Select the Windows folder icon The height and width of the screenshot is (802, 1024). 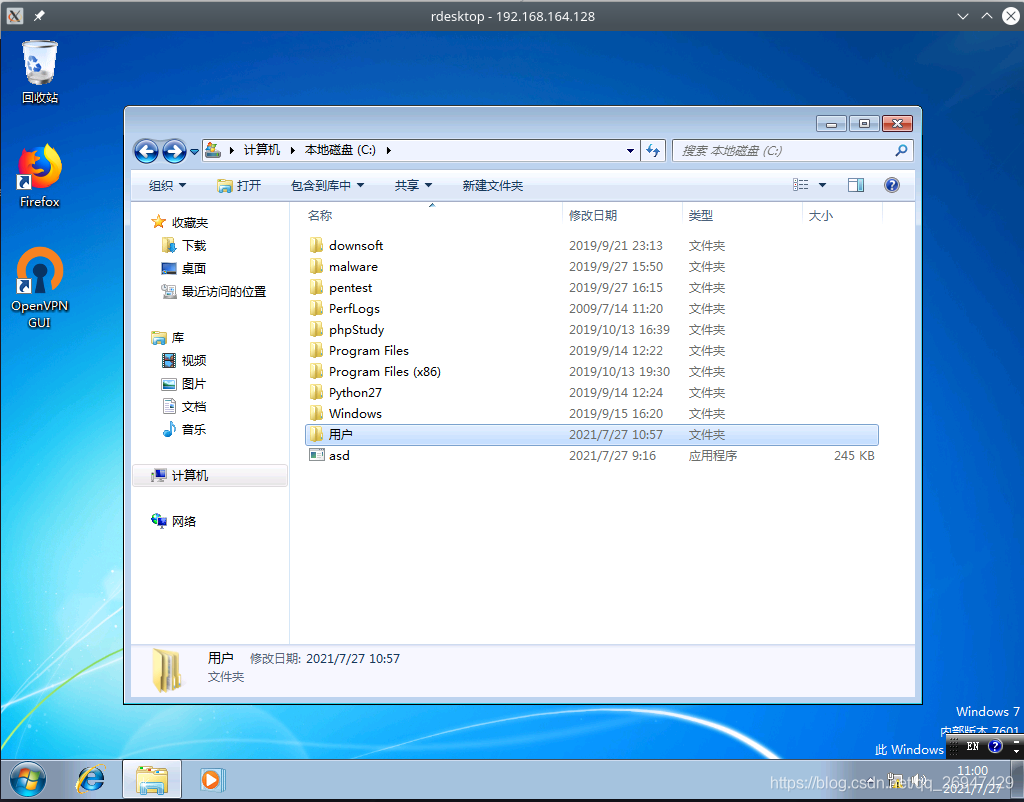click(317, 413)
